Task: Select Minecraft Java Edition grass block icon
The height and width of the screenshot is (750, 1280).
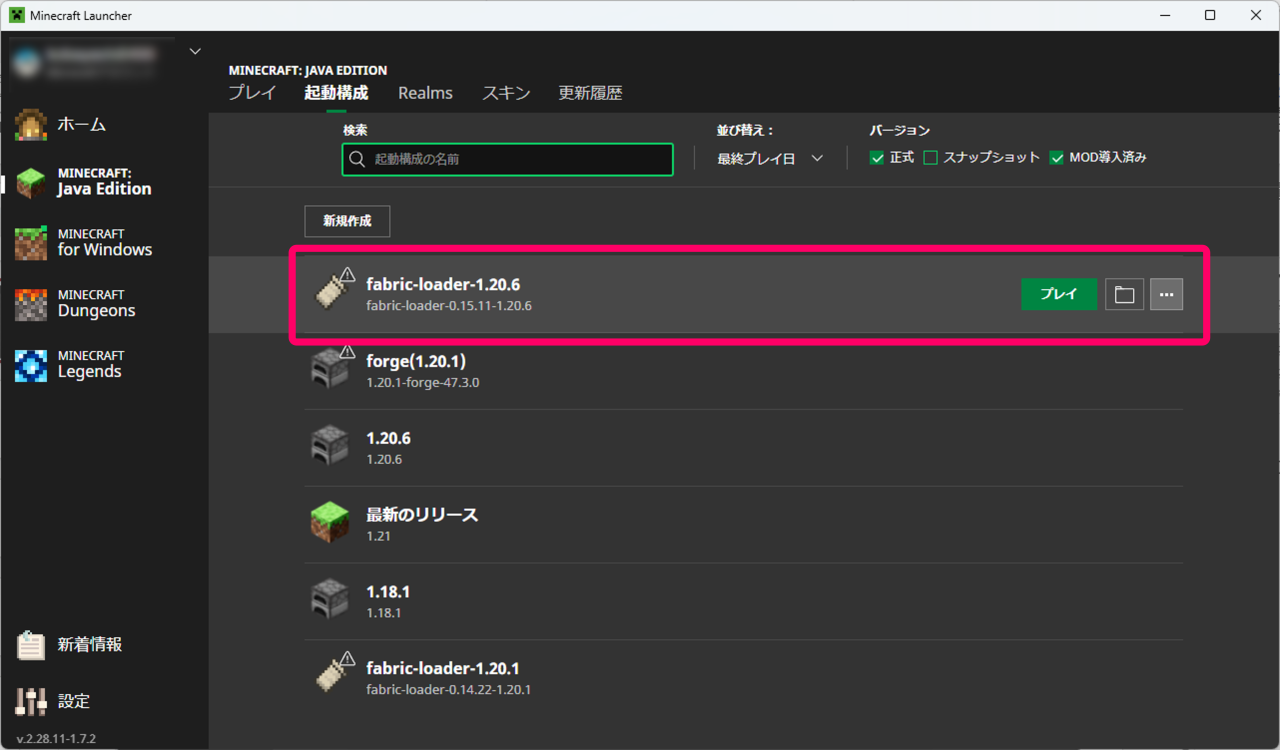Action: tap(31, 182)
